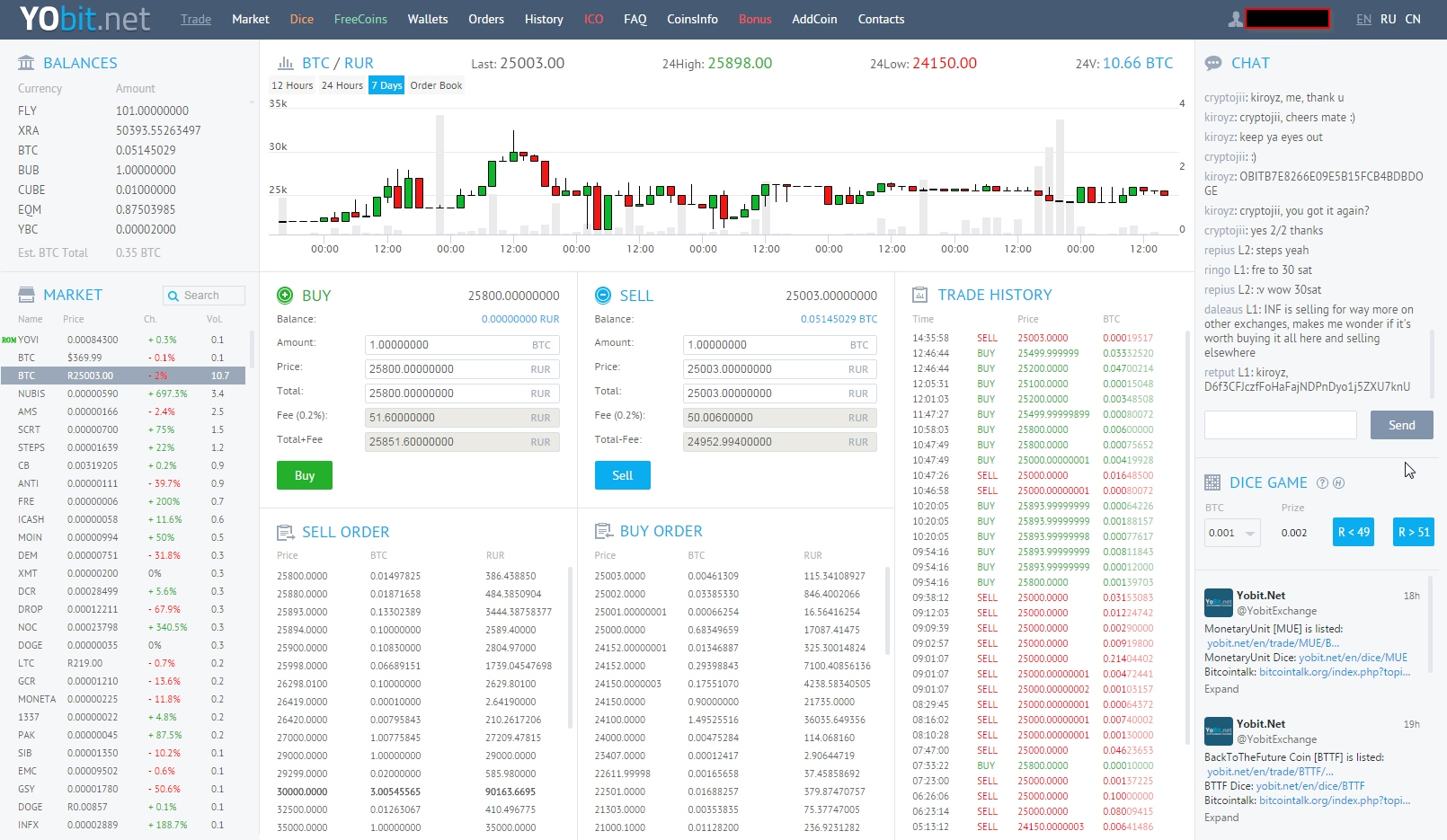Switch language to RU
The image size is (1447, 840).
(1389, 19)
